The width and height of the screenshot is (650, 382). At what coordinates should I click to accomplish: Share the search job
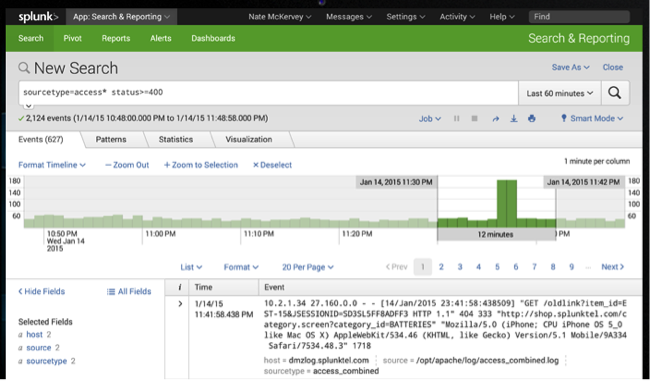(x=495, y=119)
